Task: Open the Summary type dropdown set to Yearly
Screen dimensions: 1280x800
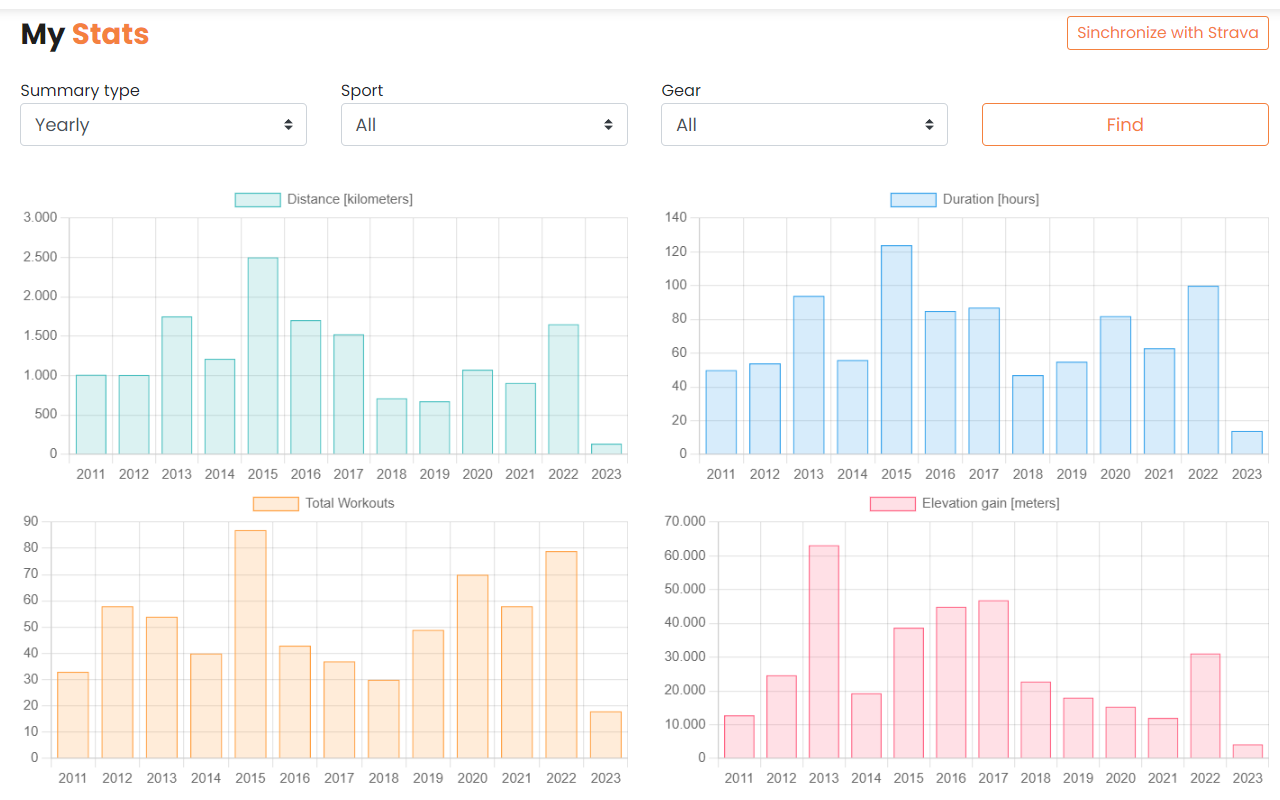Action: (x=163, y=125)
